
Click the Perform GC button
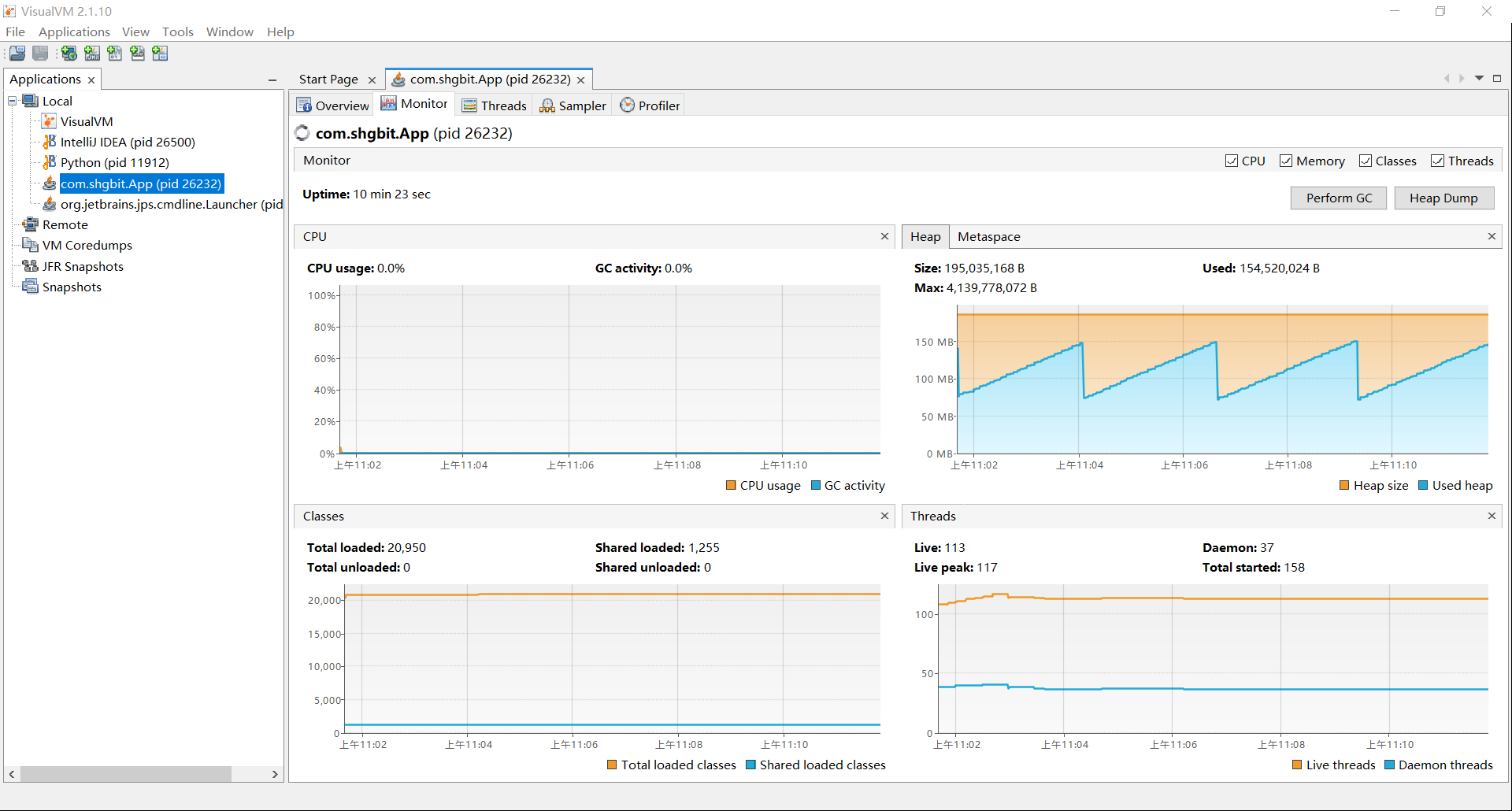[1339, 198]
